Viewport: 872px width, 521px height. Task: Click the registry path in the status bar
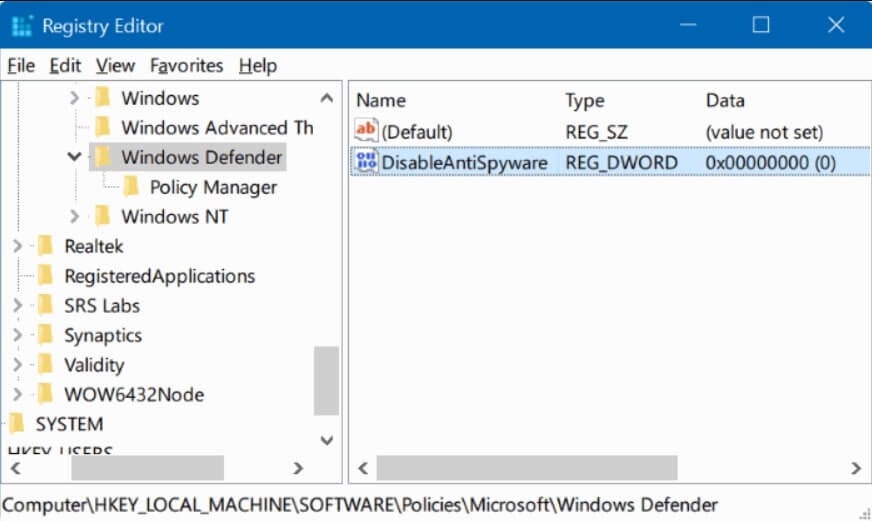coord(360,505)
